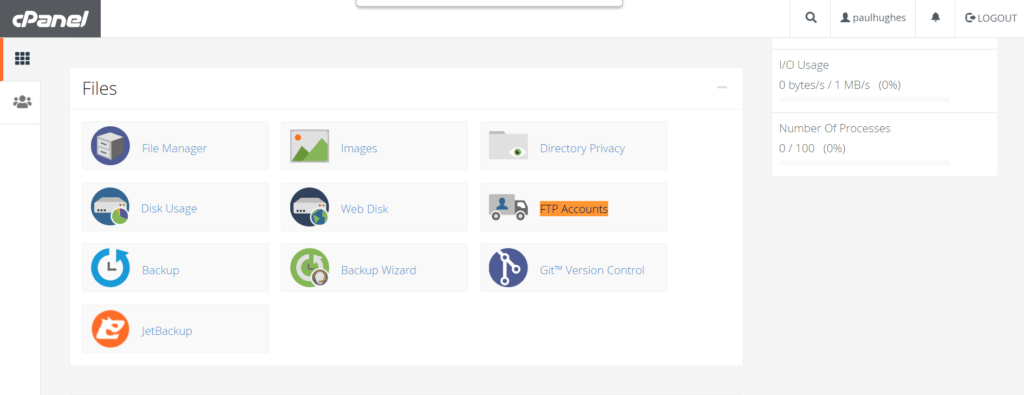This screenshot has width=1024, height=395.
Task: Open the Web Disk icon
Action: point(310,207)
